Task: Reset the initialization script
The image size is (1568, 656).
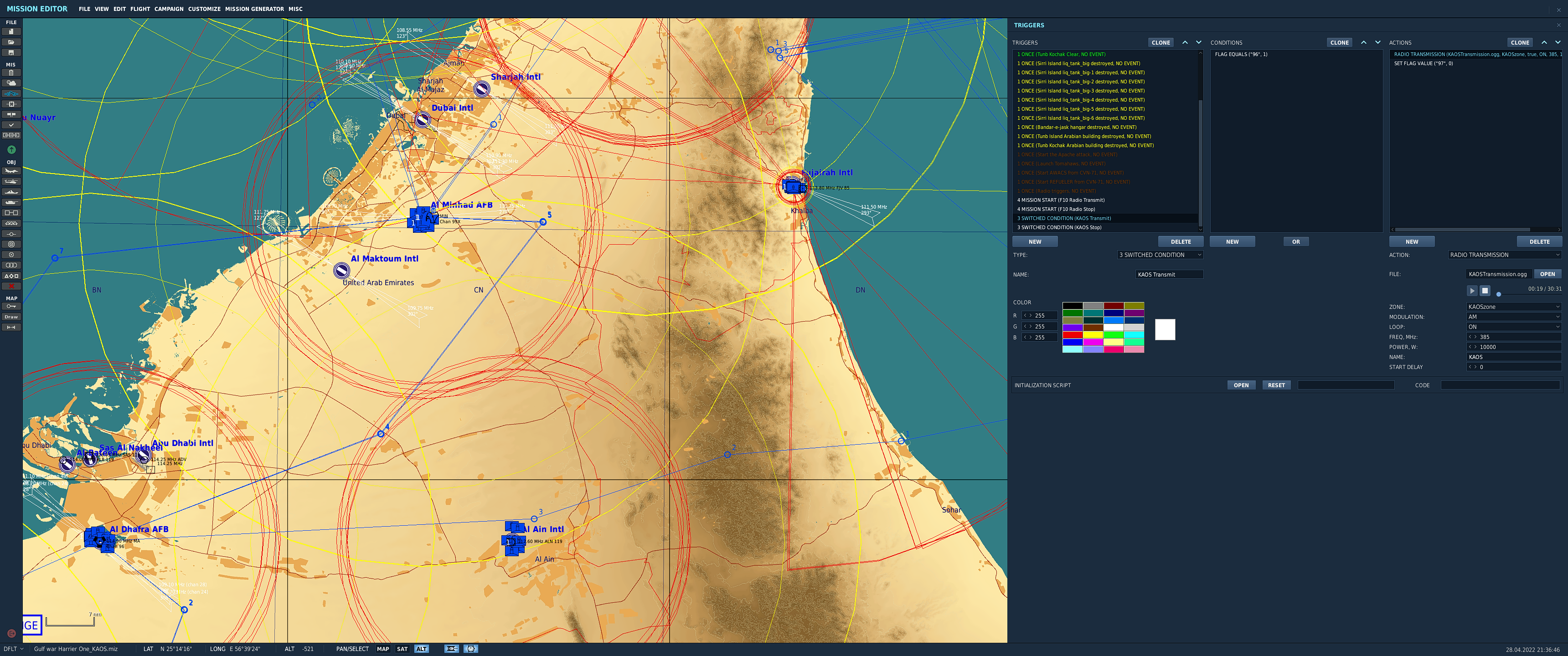Action: pos(1276,385)
